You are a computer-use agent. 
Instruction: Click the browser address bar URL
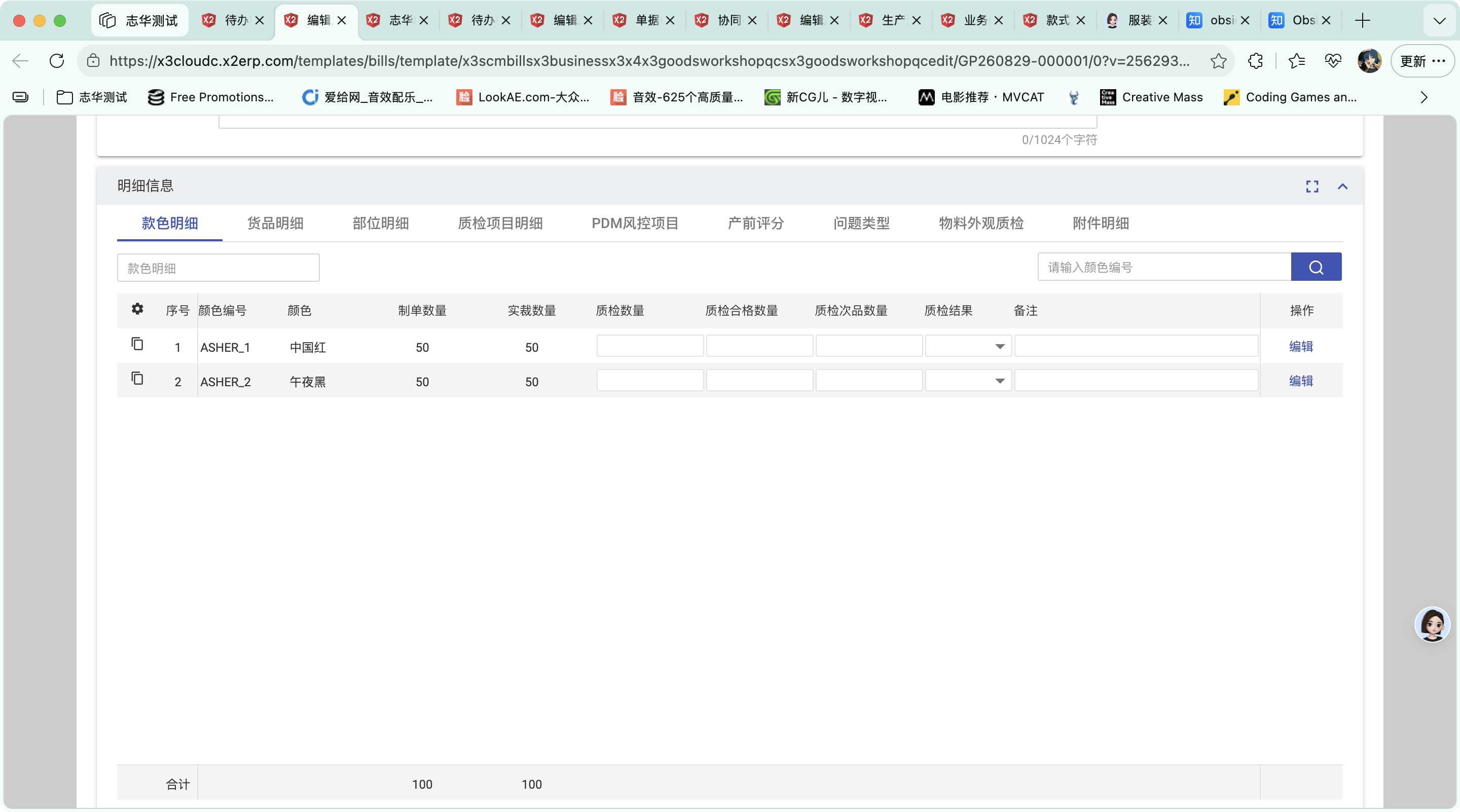pos(649,61)
